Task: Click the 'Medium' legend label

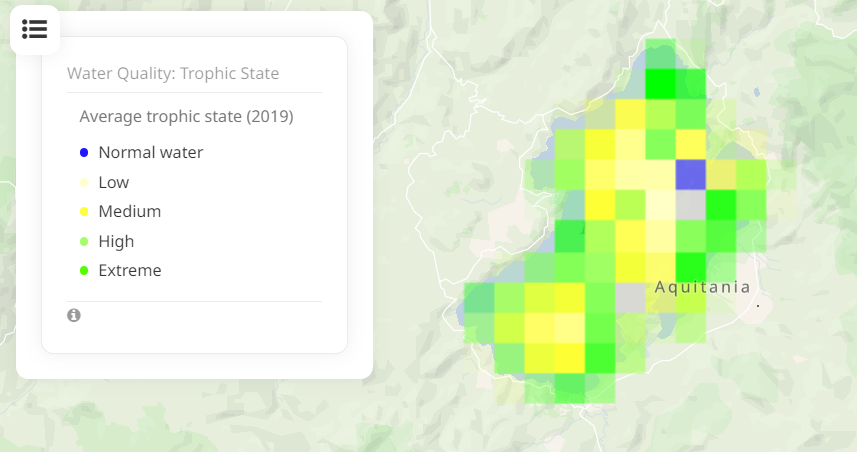Action: [x=130, y=212]
